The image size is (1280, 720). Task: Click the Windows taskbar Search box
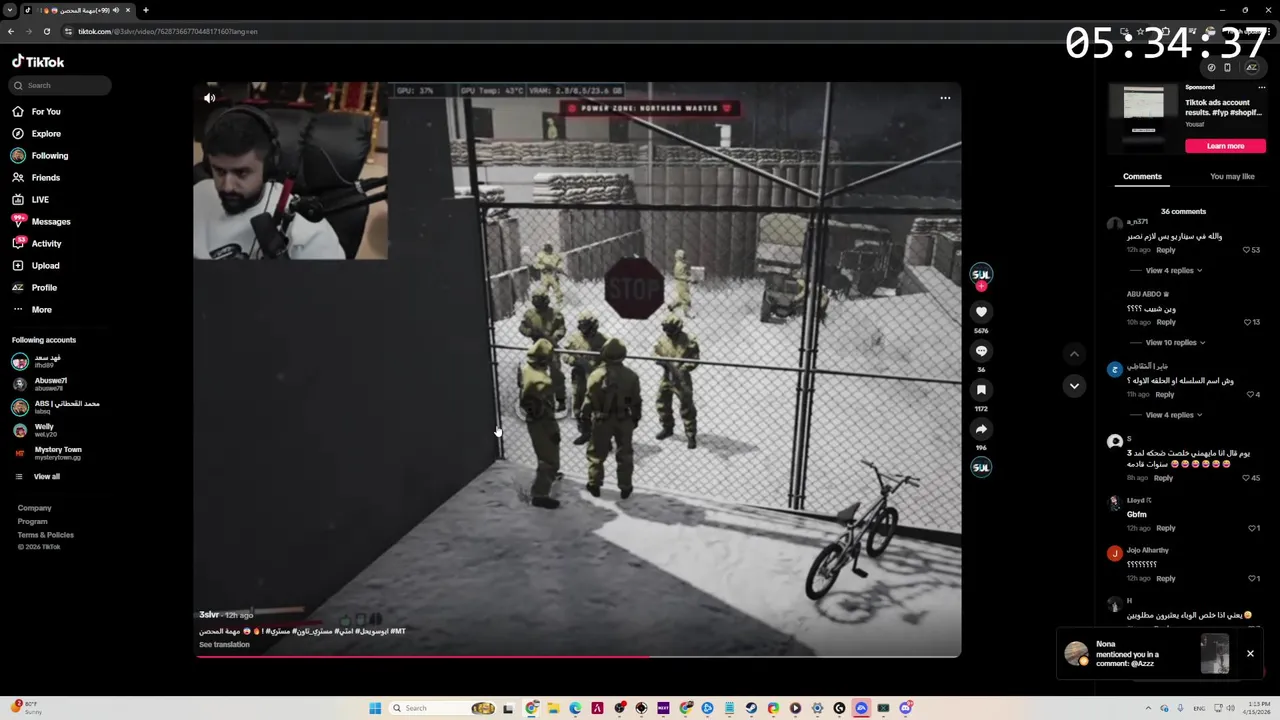[x=443, y=708]
